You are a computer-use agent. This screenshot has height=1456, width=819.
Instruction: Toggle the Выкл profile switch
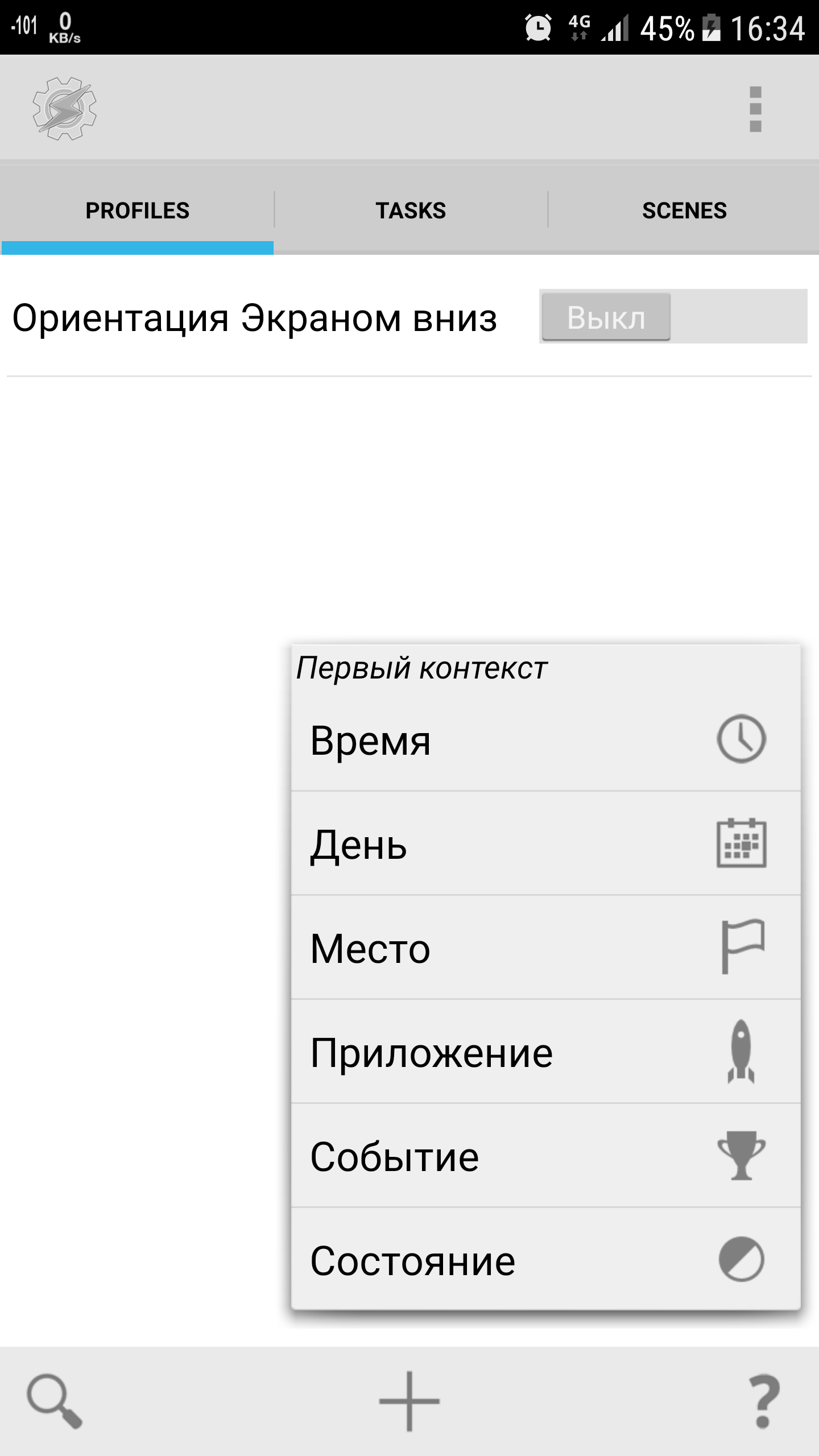[x=673, y=316]
